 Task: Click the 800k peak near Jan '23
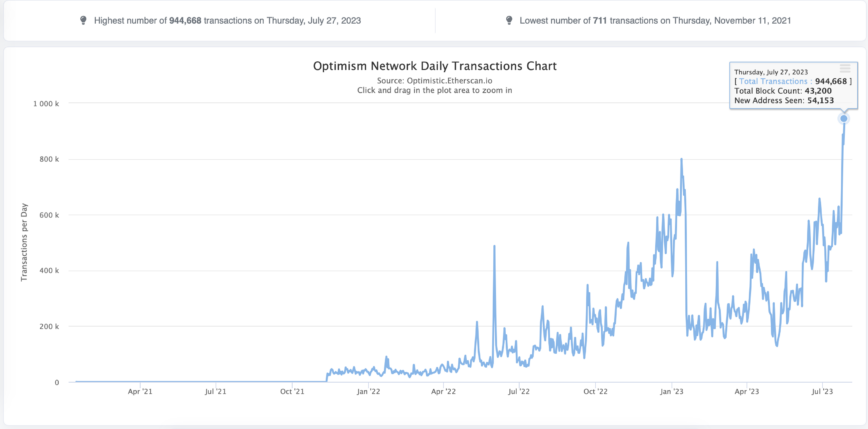pos(681,159)
